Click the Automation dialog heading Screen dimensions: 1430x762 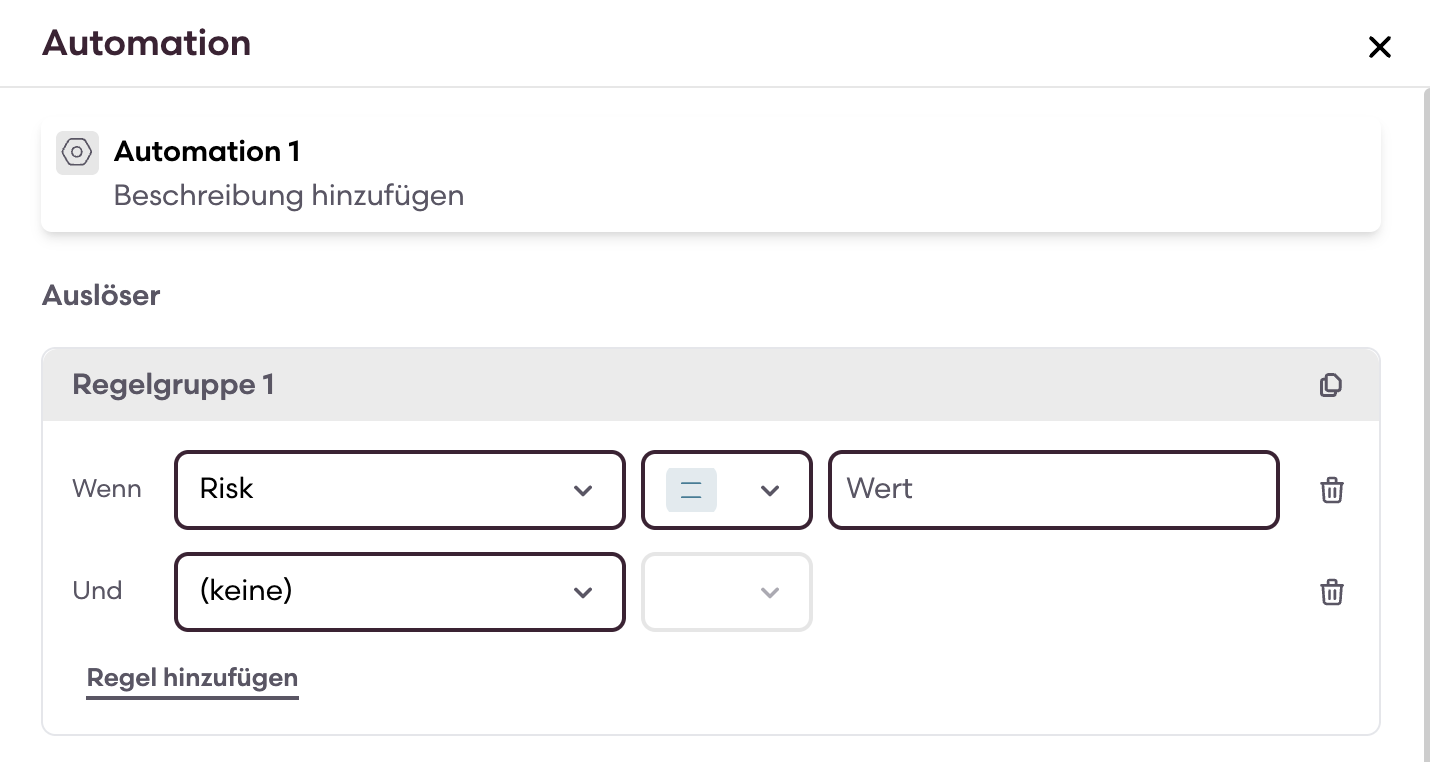pyautogui.click(x=146, y=44)
